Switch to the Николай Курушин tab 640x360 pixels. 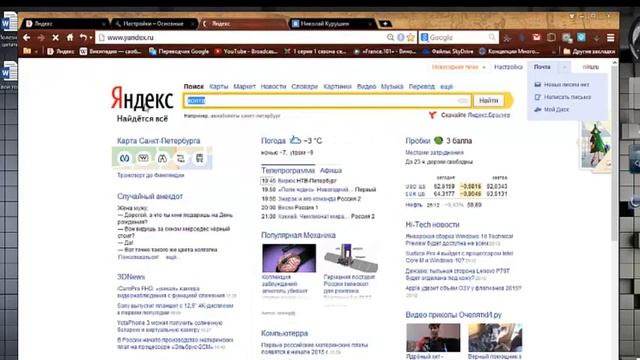point(331,24)
